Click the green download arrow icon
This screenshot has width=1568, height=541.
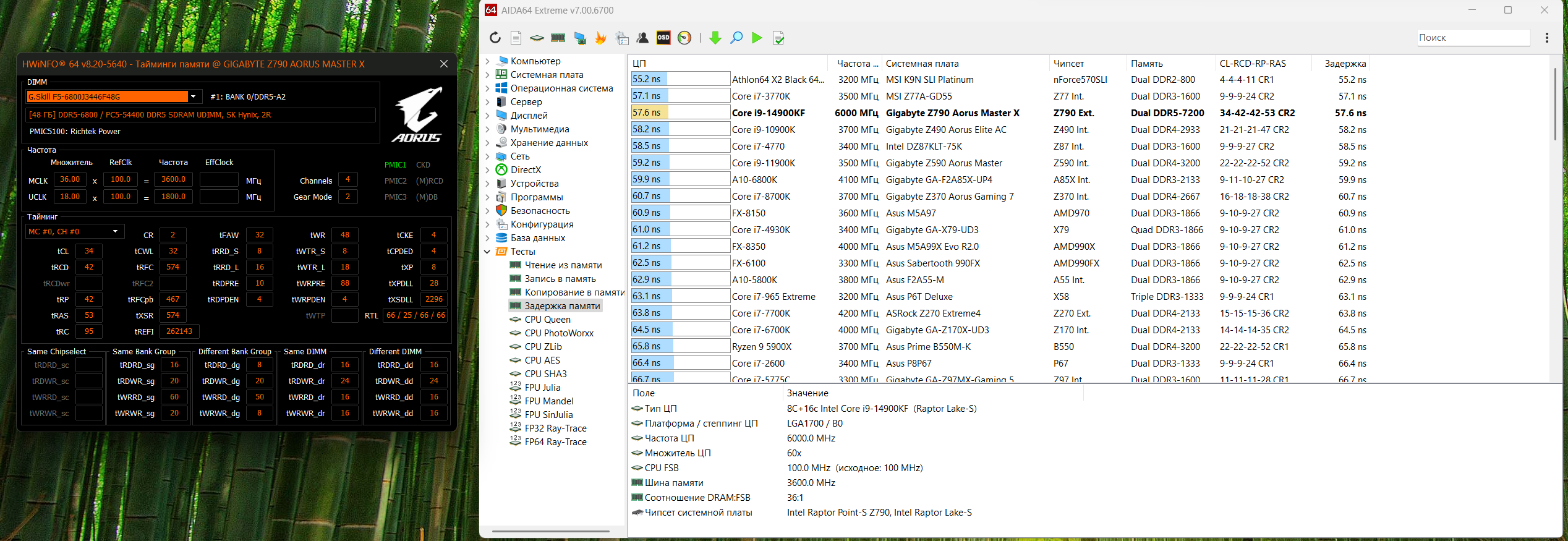click(x=715, y=38)
